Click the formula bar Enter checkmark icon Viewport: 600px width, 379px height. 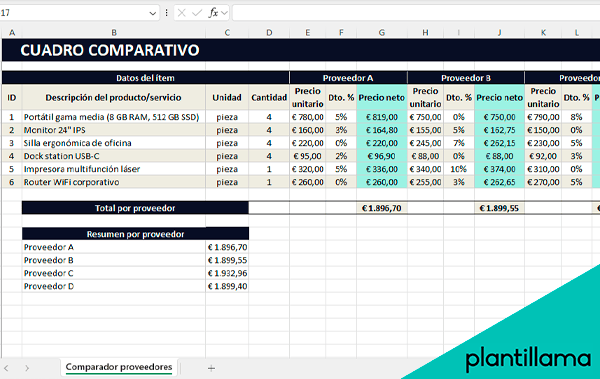point(197,13)
